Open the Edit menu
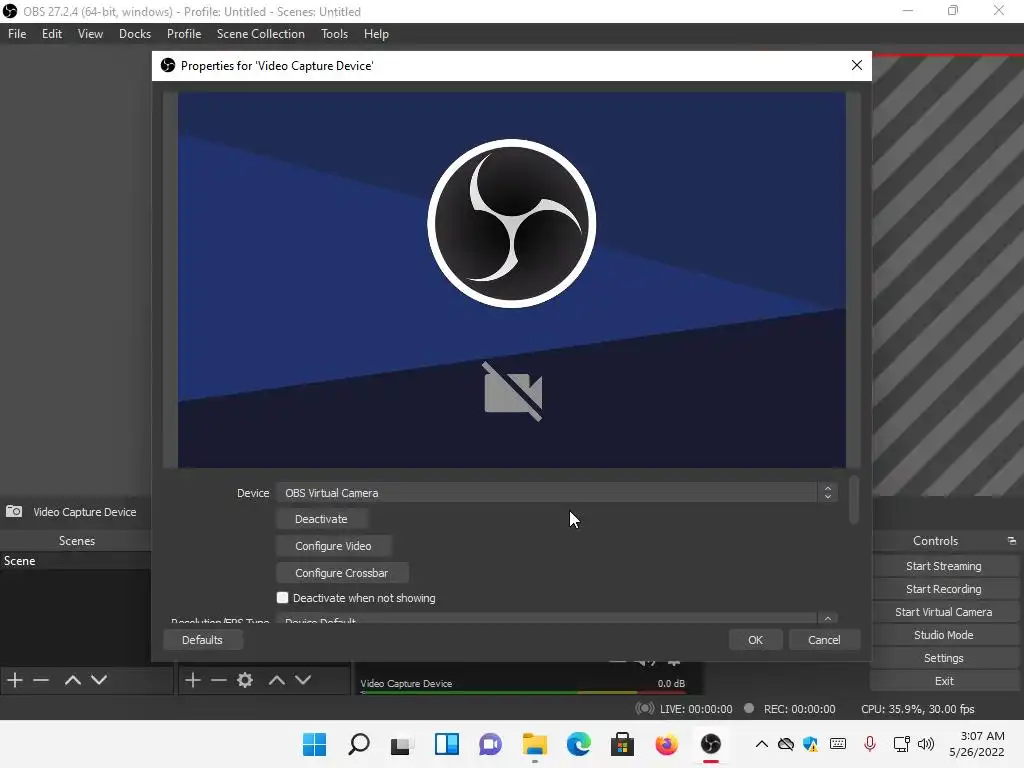Viewport: 1024px width, 768px height. (52, 34)
